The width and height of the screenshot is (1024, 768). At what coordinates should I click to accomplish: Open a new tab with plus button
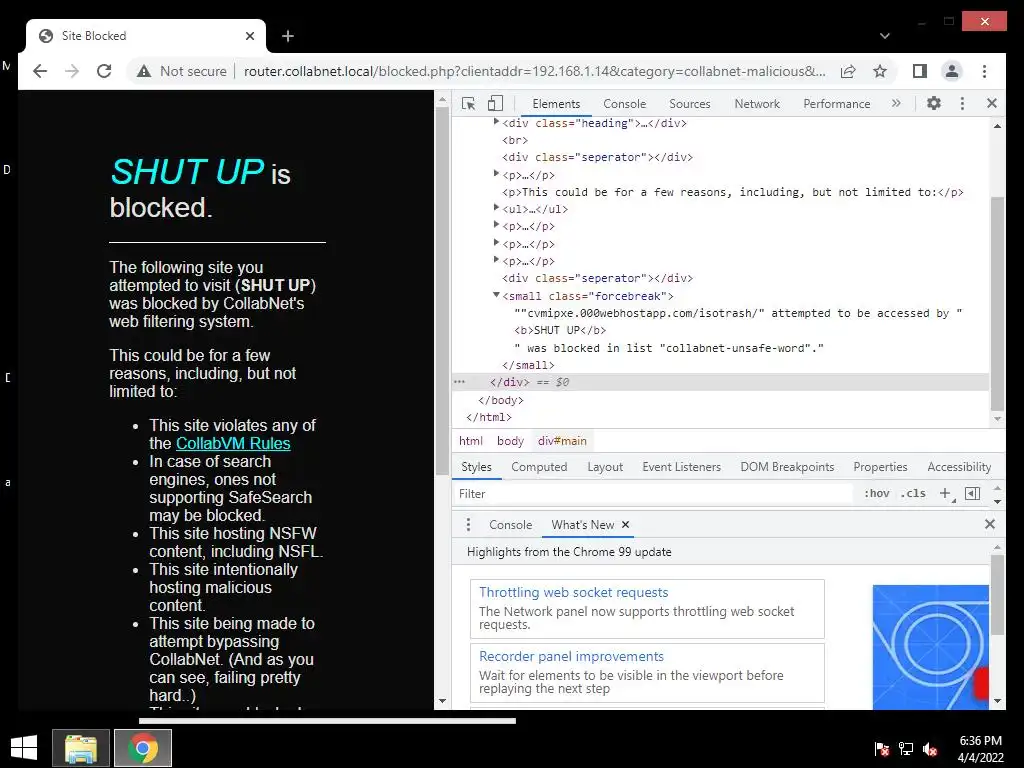coord(287,36)
